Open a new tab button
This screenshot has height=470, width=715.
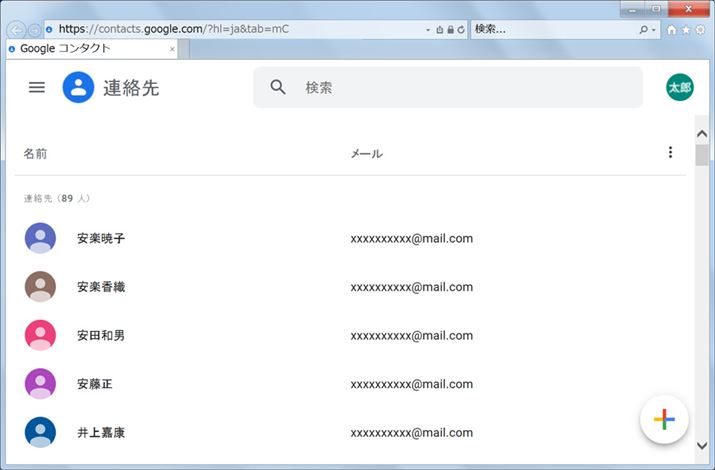point(184,49)
